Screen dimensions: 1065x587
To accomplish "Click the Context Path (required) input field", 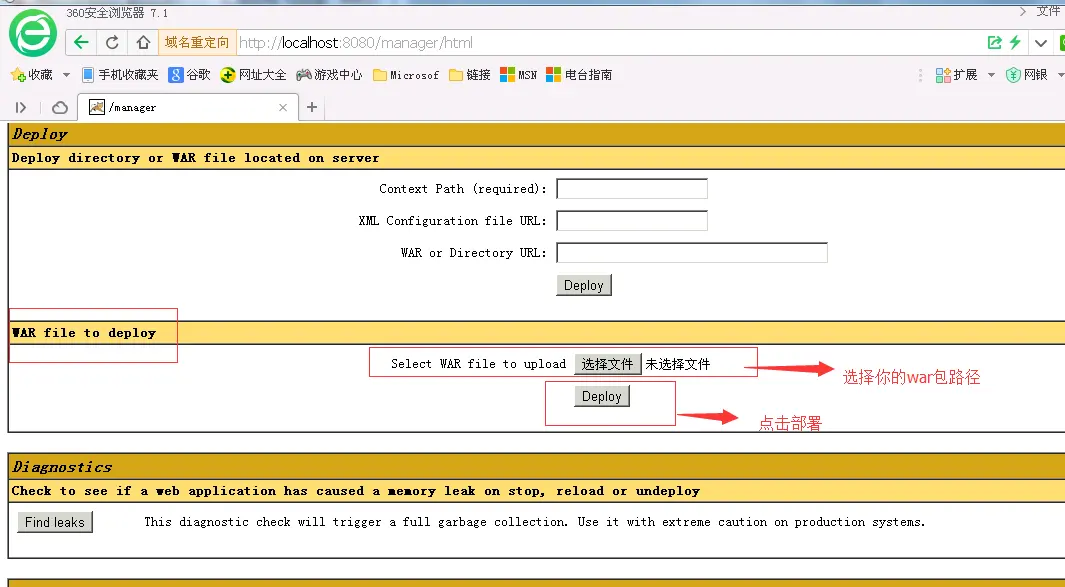I will click(632, 189).
